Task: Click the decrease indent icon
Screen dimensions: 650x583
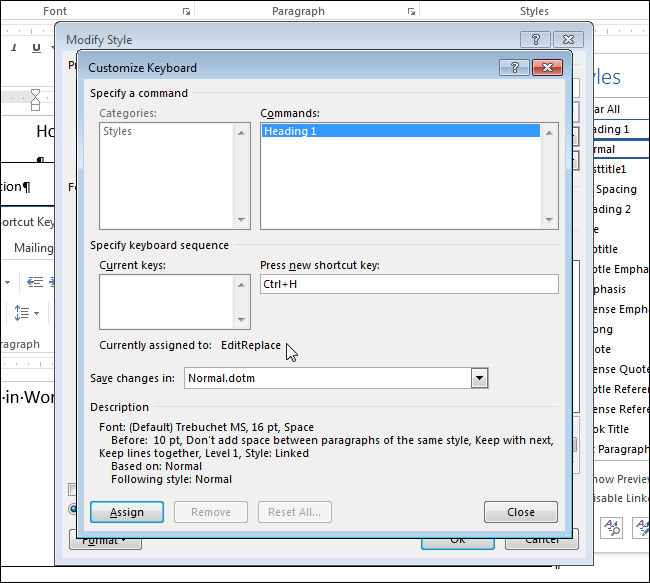Action: (35, 282)
